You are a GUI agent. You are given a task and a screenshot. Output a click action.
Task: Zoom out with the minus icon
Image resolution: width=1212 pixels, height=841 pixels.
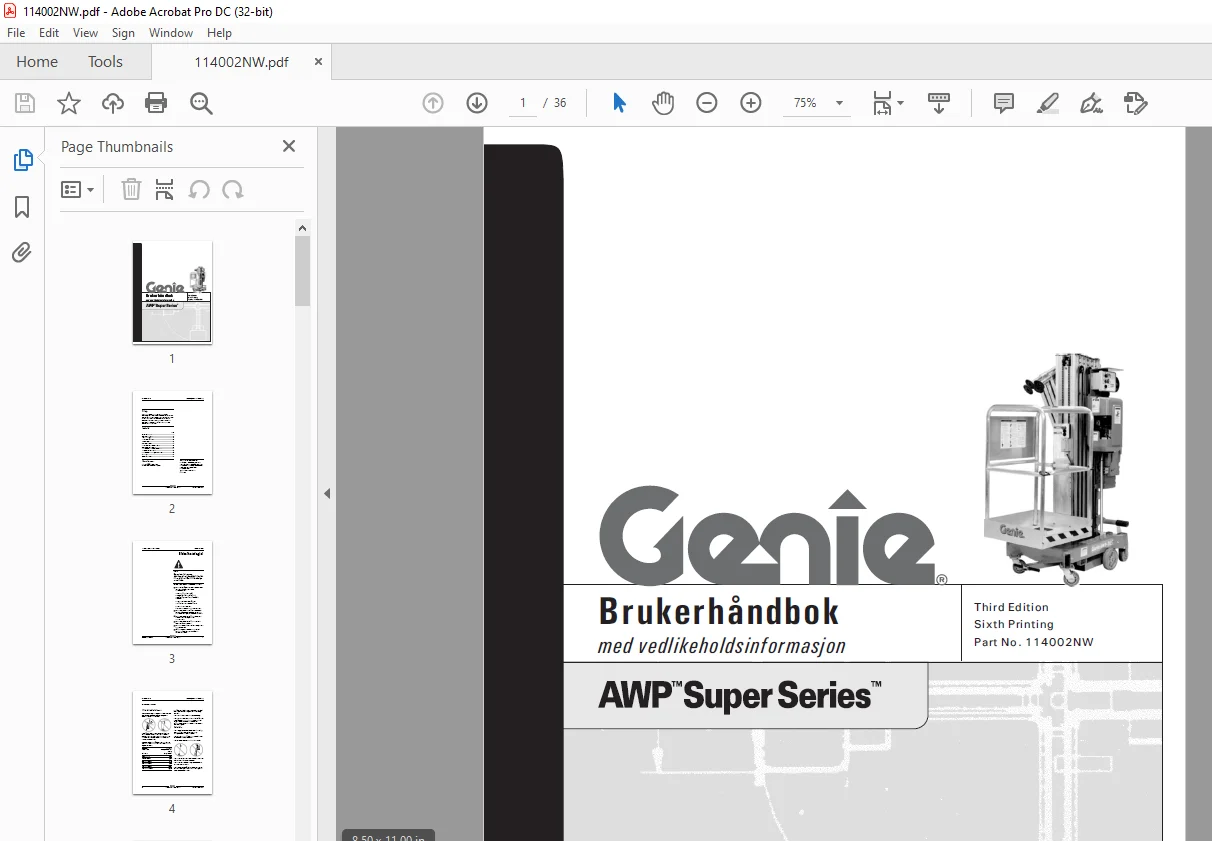point(707,103)
